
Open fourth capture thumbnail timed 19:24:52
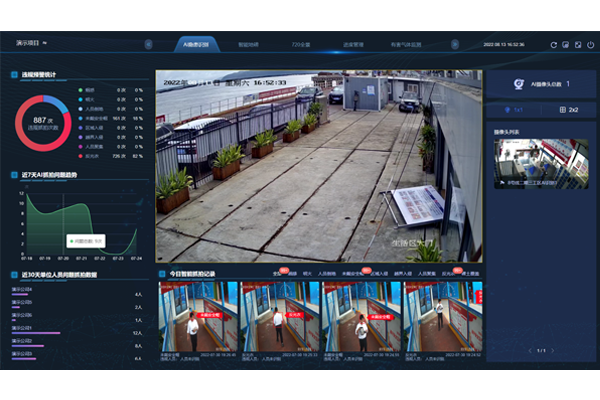pos(443,317)
